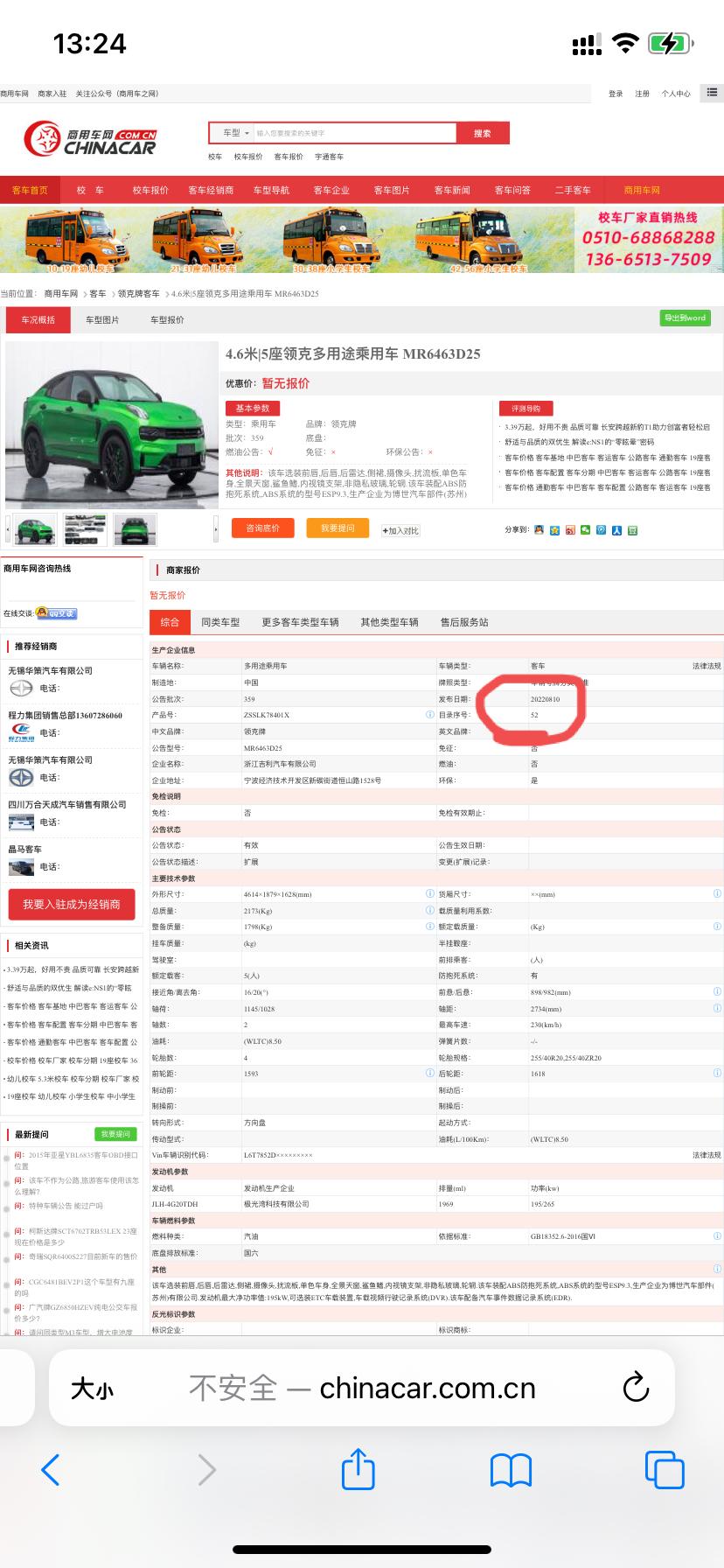Open the 领克牌客车 breadcrumb link
Image resolution: width=724 pixels, height=1568 pixels.
139,294
